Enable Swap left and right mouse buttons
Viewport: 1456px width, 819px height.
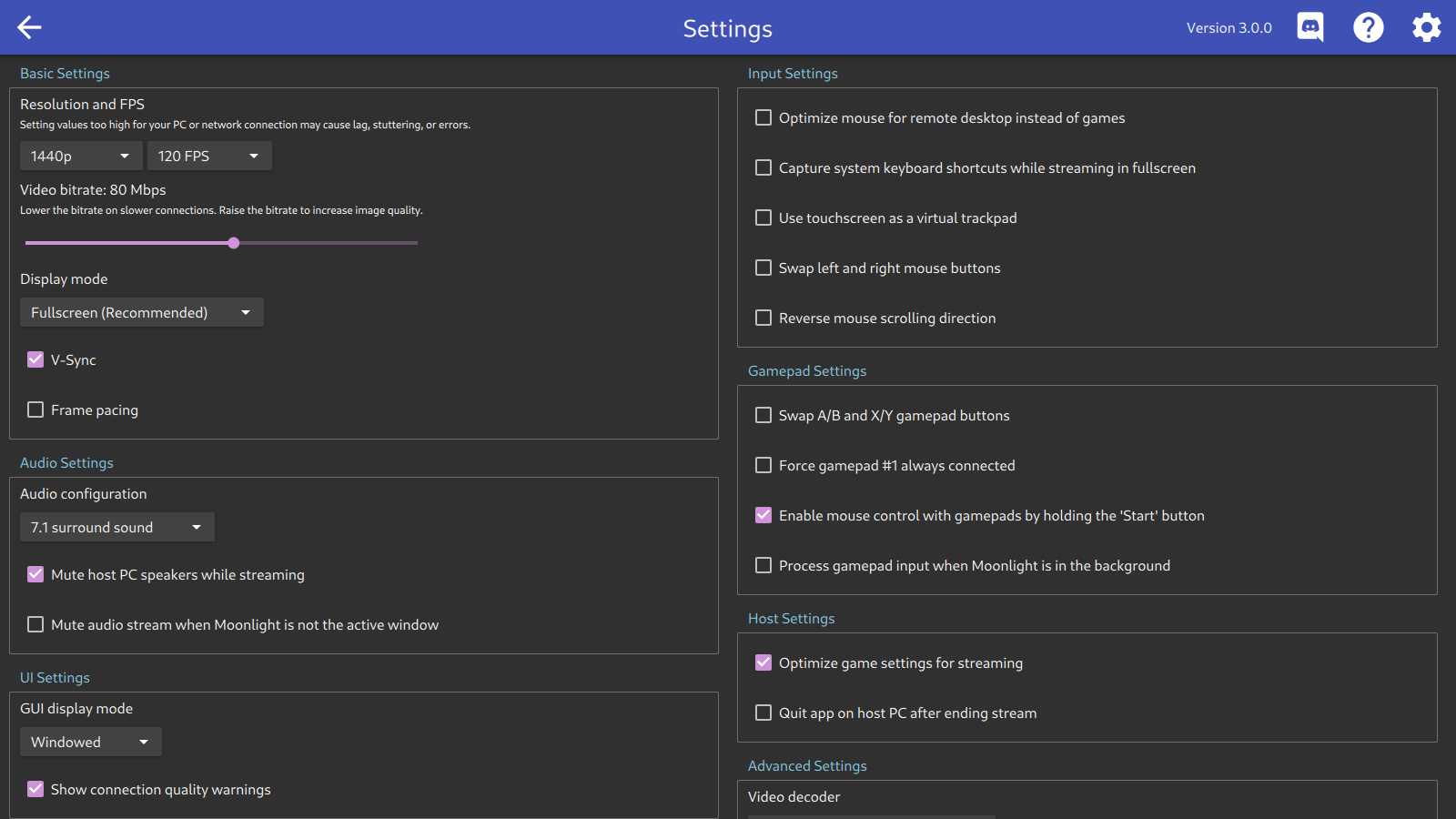763,268
